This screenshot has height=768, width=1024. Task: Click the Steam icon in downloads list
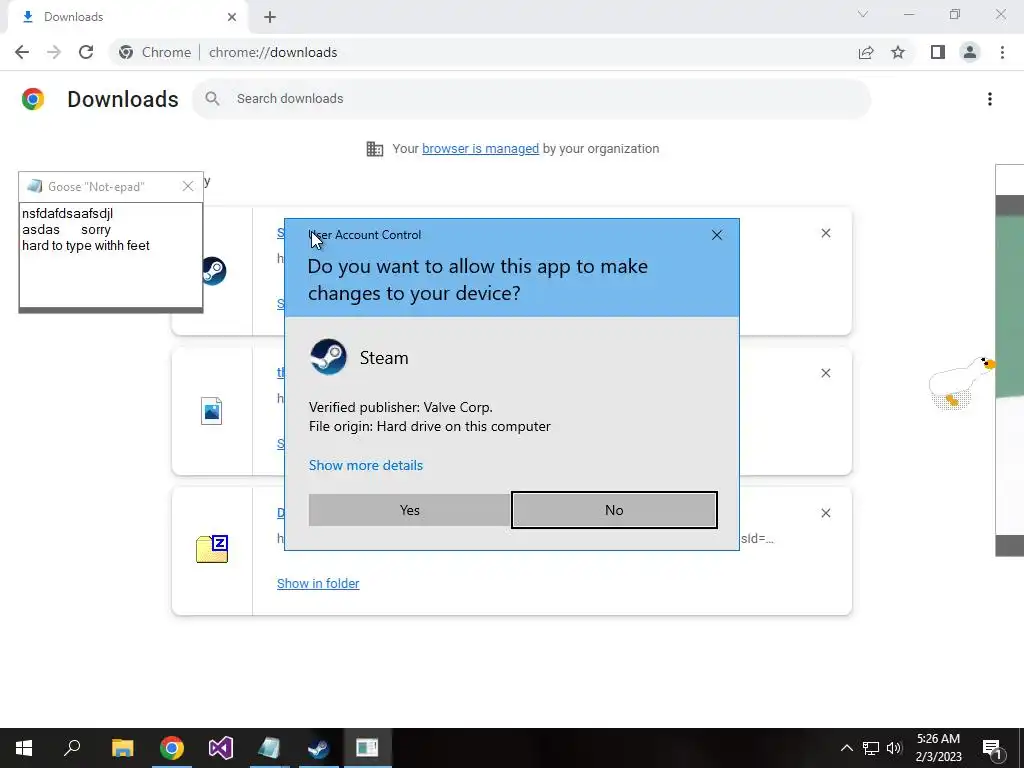point(214,270)
